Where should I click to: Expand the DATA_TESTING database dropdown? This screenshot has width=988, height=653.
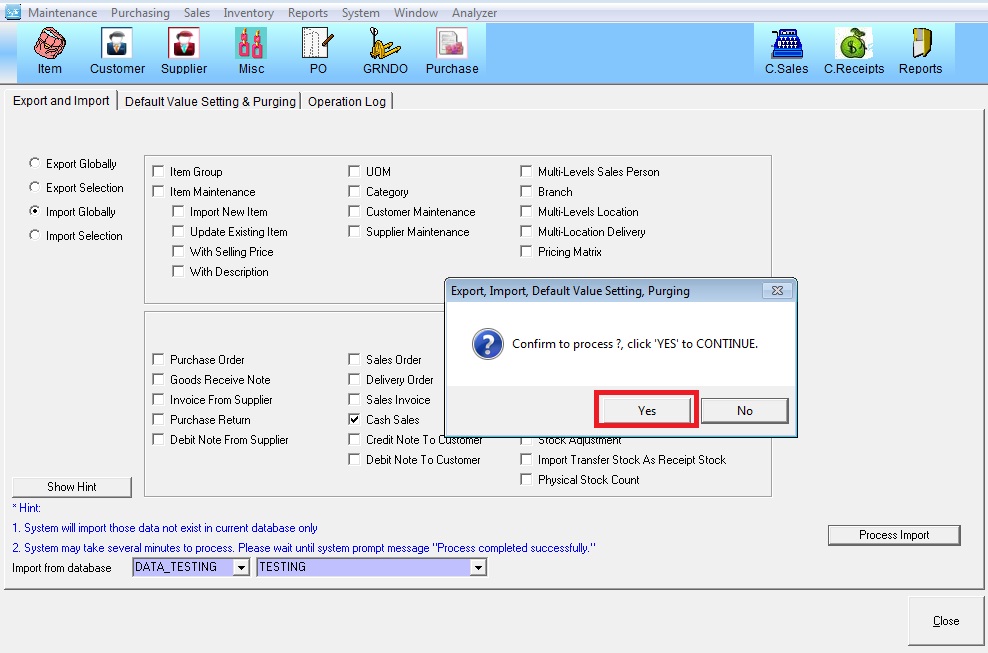(x=240, y=568)
